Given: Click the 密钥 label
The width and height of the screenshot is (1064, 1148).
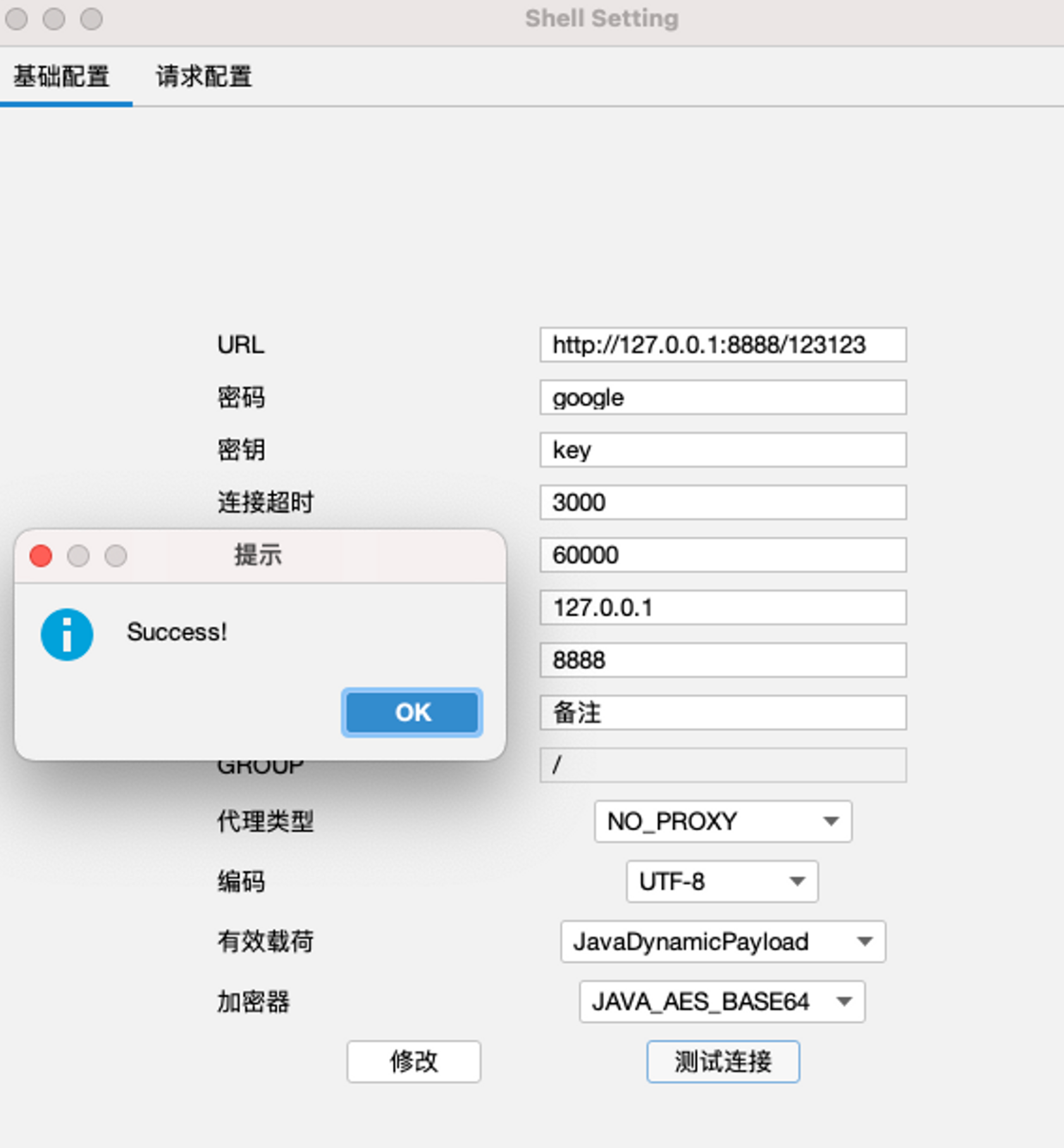Looking at the screenshot, I should pos(241,450).
